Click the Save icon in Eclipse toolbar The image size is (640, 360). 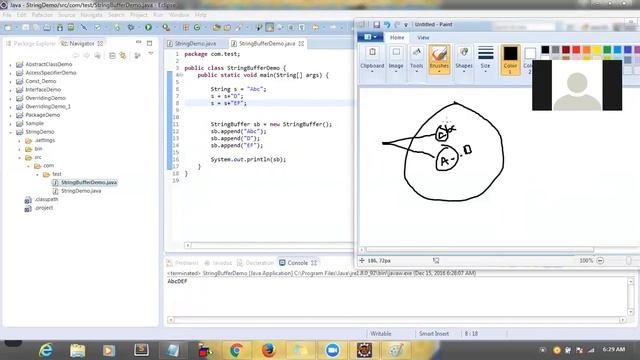coord(26,27)
